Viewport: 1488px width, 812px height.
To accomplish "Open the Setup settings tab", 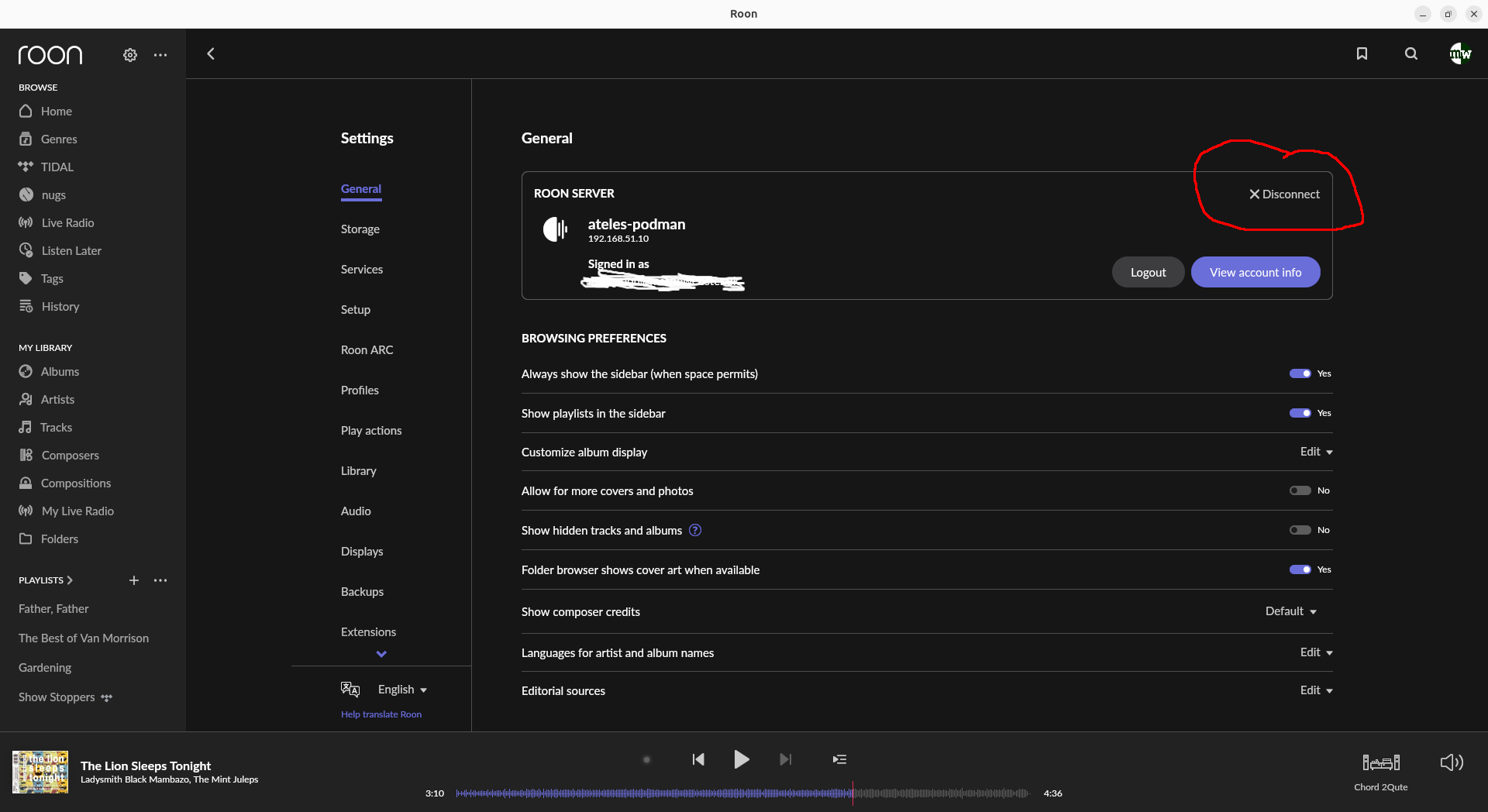I will (356, 310).
